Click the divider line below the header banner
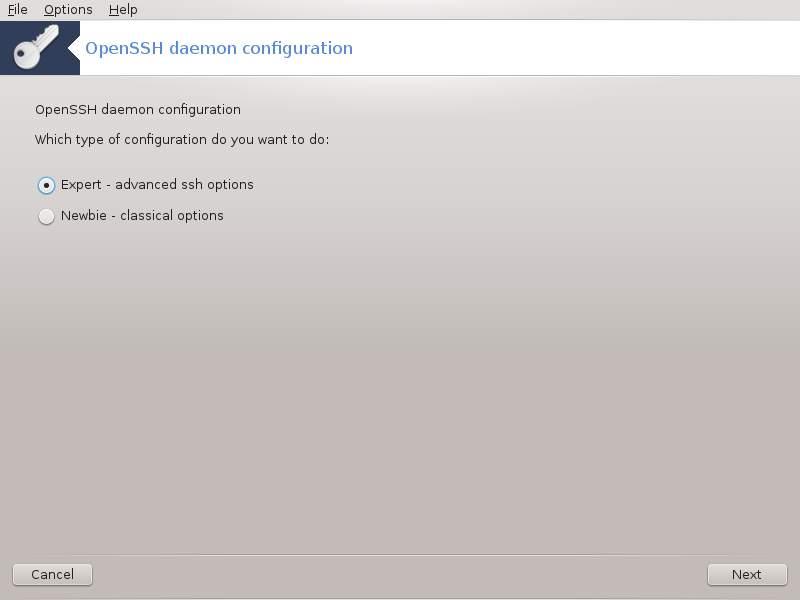This screenshot has width=800, height=600. click(400, 76)
